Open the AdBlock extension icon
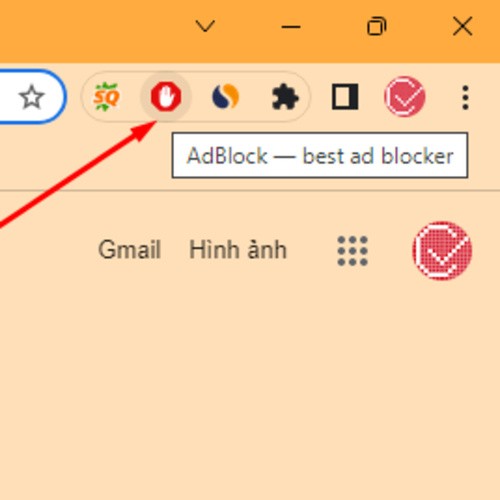 [x=166, y=97]
